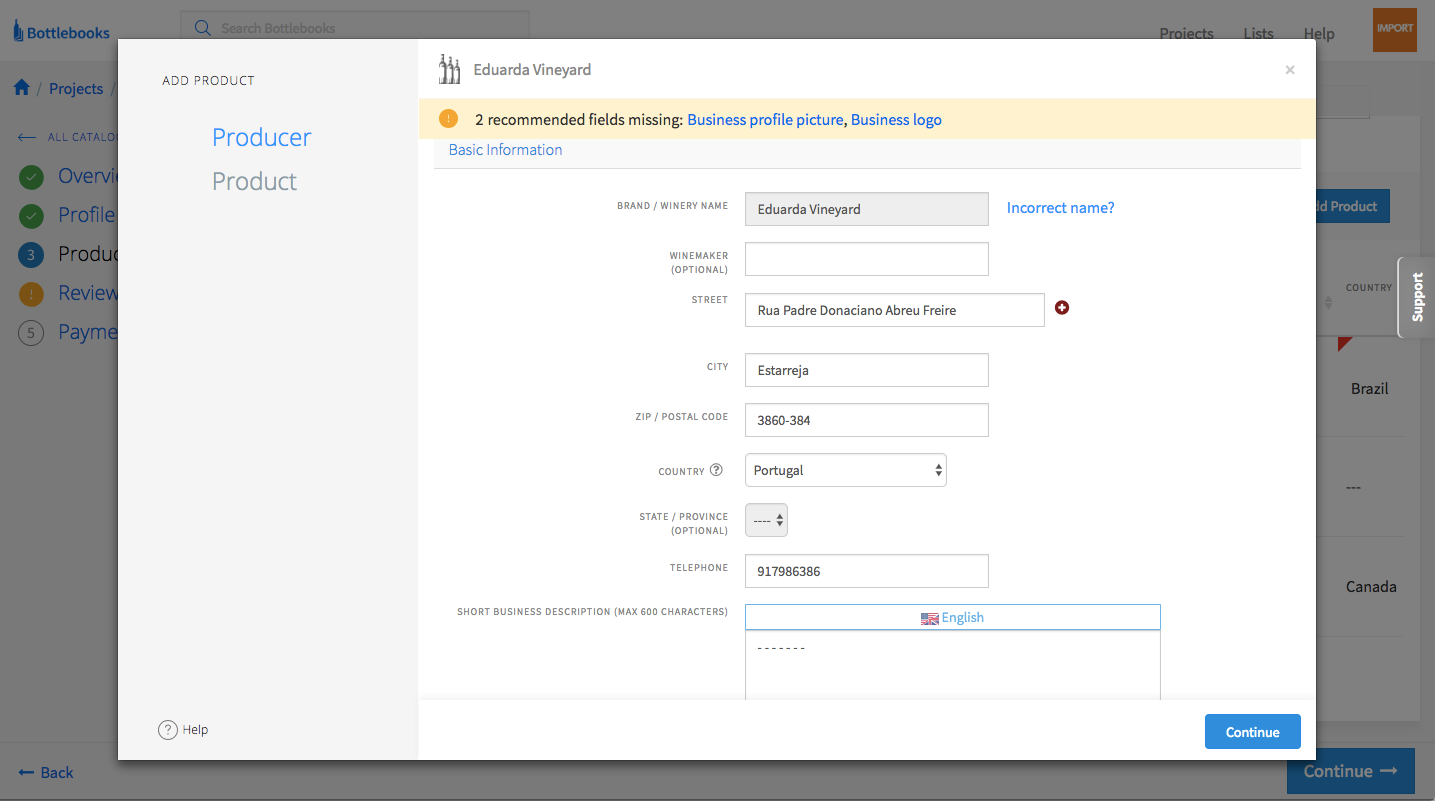Click the Help link in dialog sidebar
The width and height of the screenshot is (1435, 801).
[x=196, y=730]
